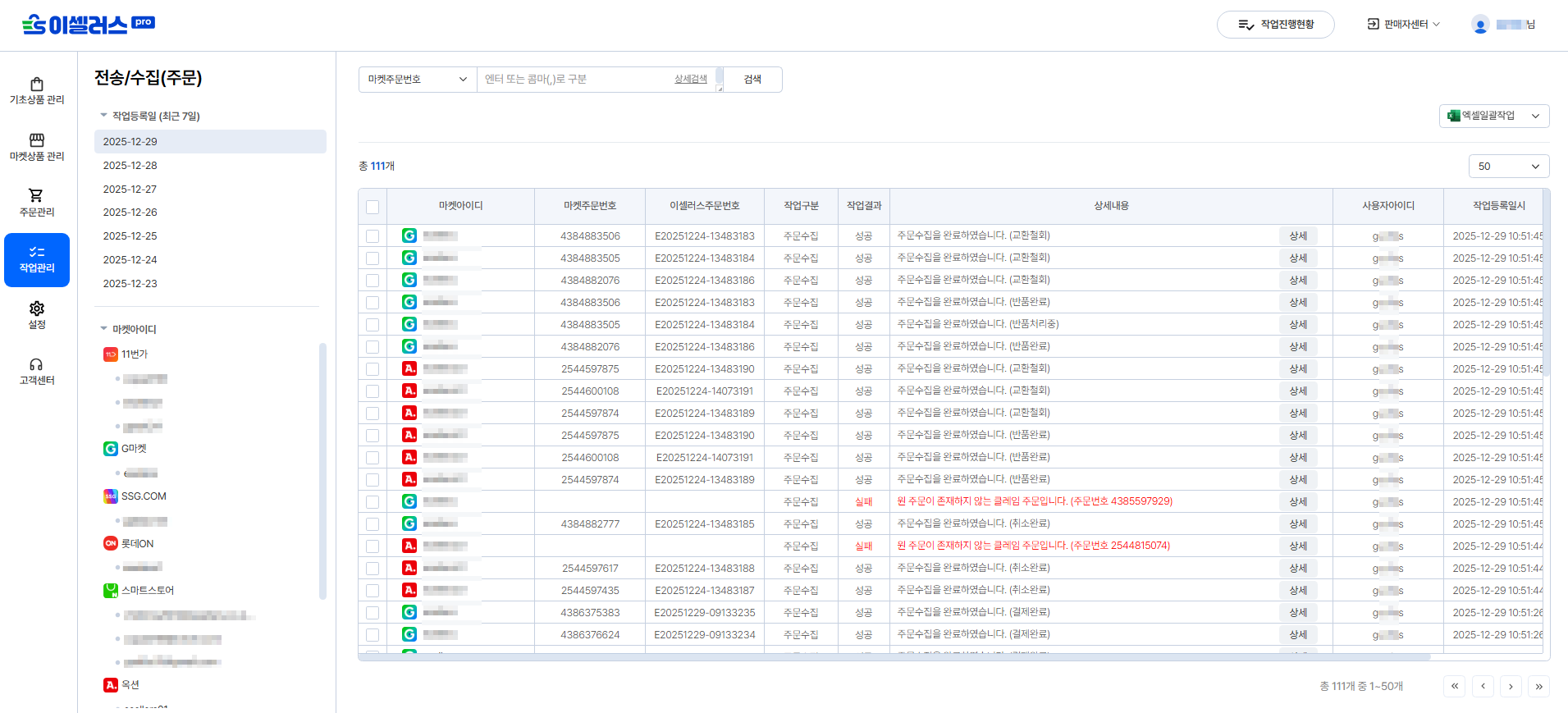Click the left filter panel's vertical scrollbar
This screenshot has width=1568, height=713.
(x=322, y=471)
